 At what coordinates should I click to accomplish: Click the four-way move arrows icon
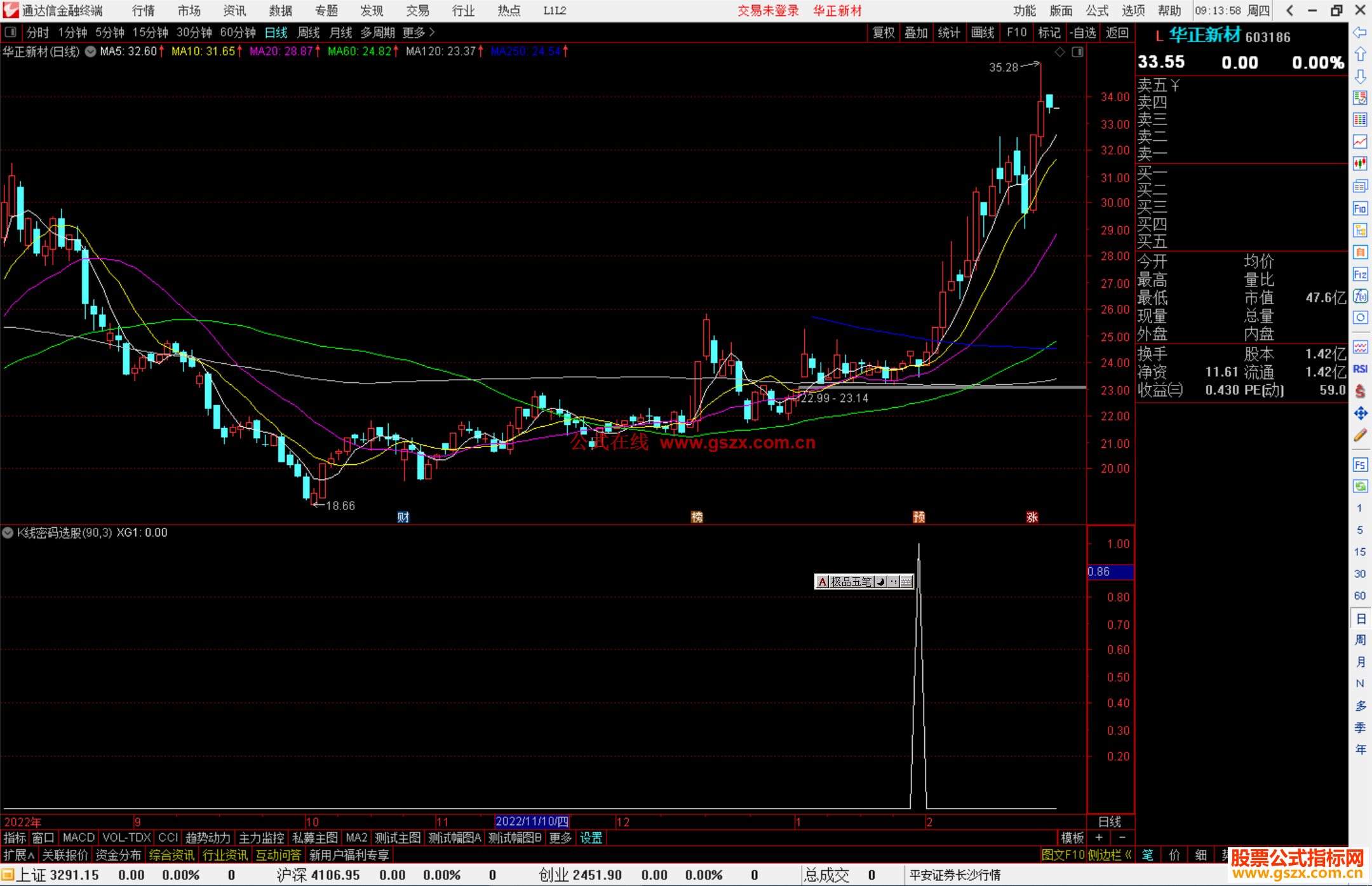click(1359, 413)
